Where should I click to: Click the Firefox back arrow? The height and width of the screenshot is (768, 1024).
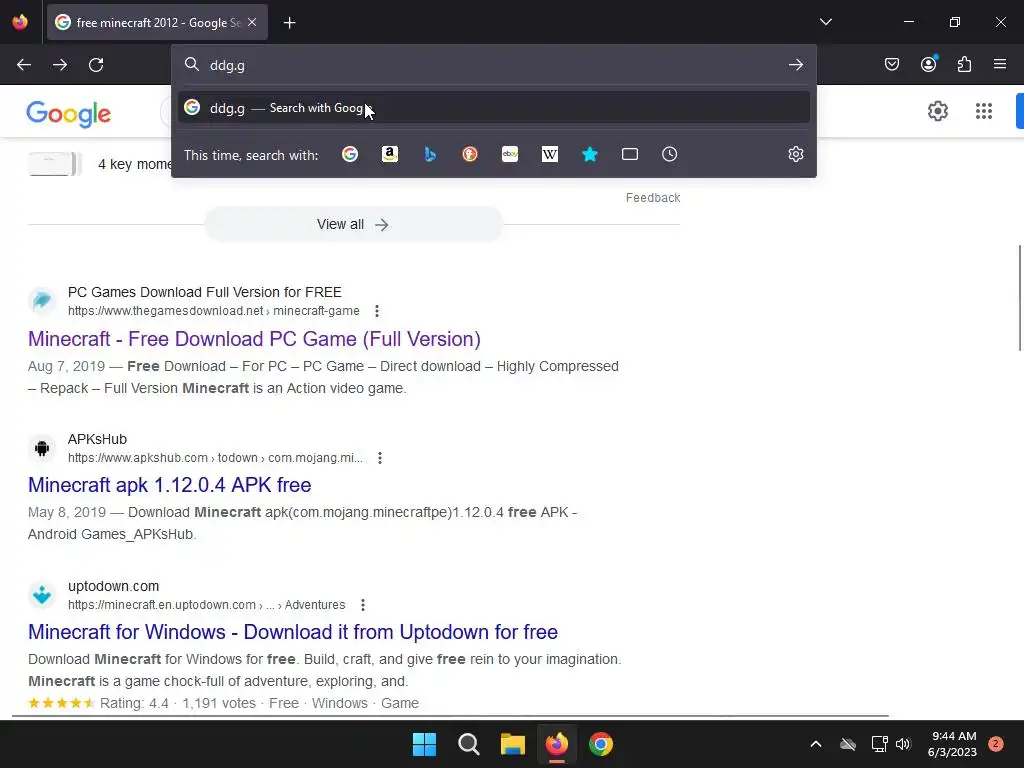tap(24, 65)
